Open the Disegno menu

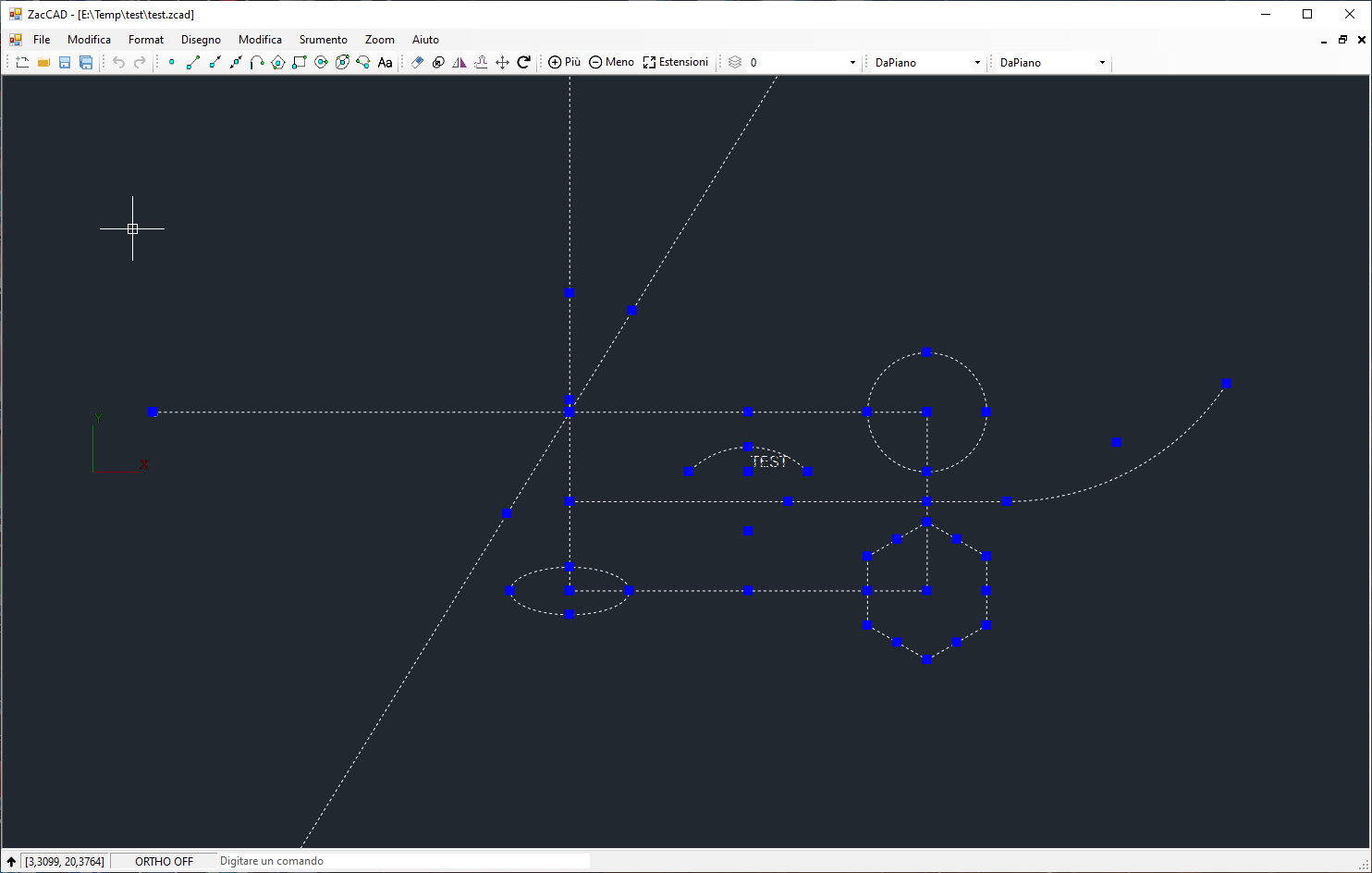[x=201, y=40]
